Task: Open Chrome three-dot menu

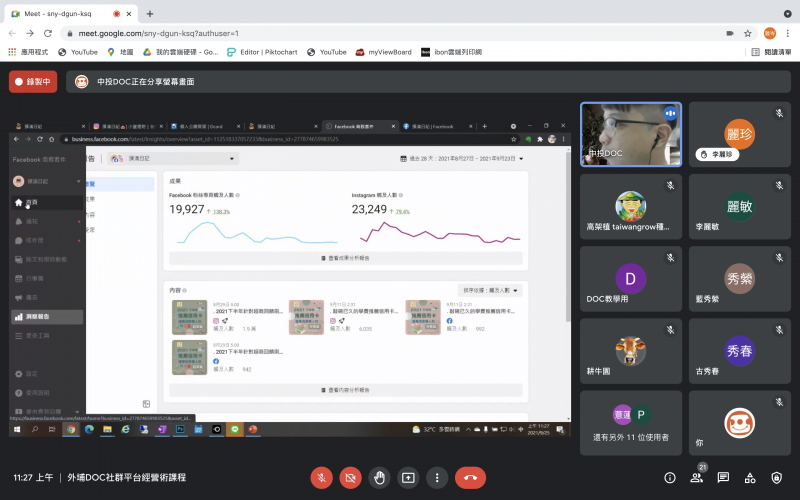Action: pyautogui.click(x=788, y=33)
